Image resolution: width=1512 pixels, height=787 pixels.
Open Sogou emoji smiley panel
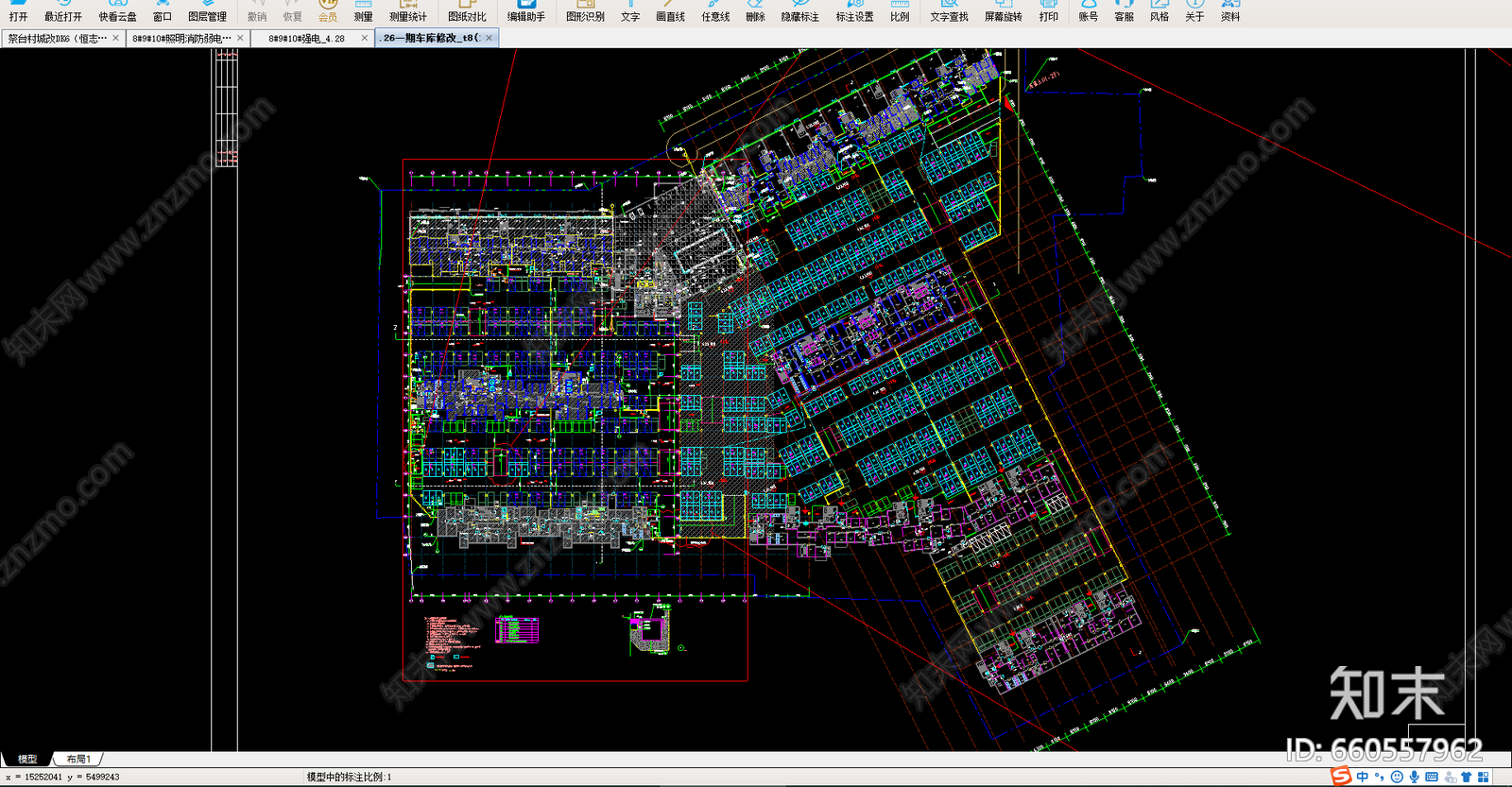[1397, 777]
